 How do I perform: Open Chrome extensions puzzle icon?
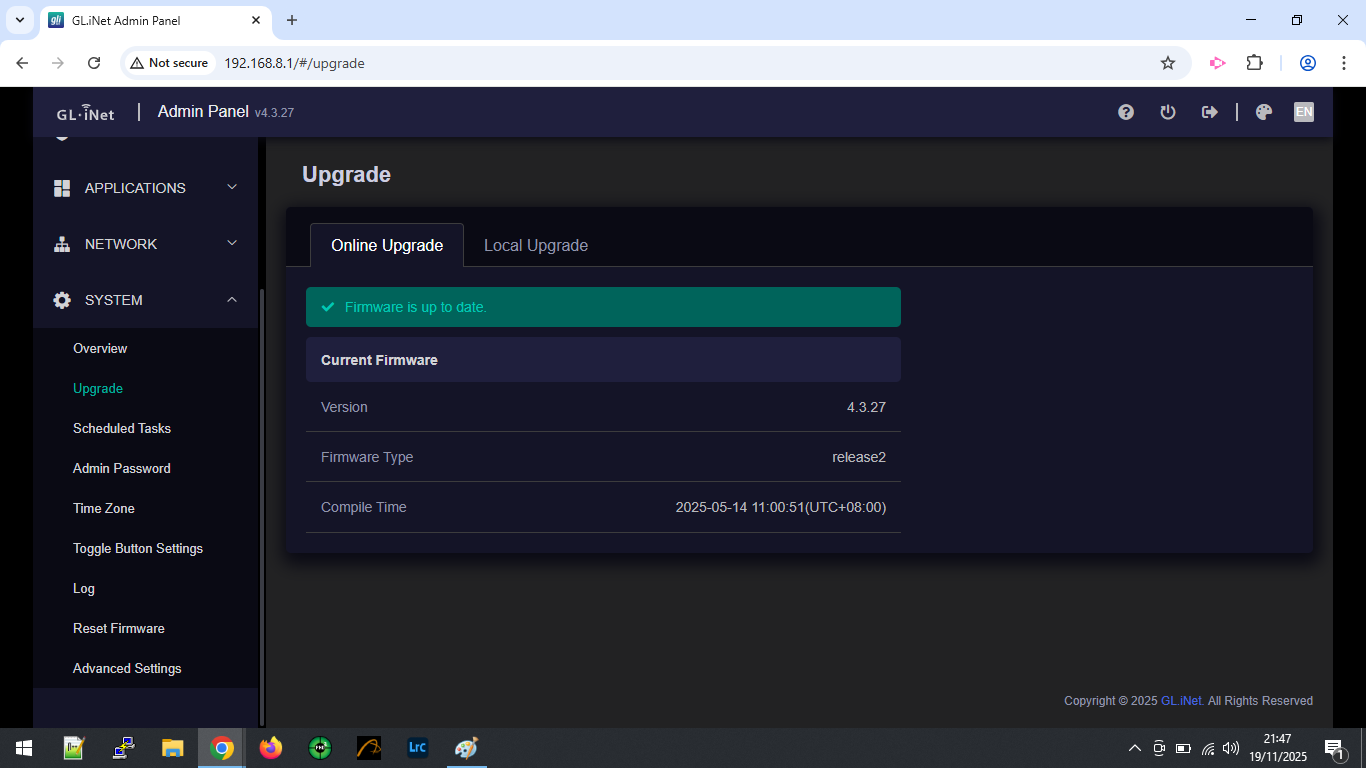(1254, 63)
